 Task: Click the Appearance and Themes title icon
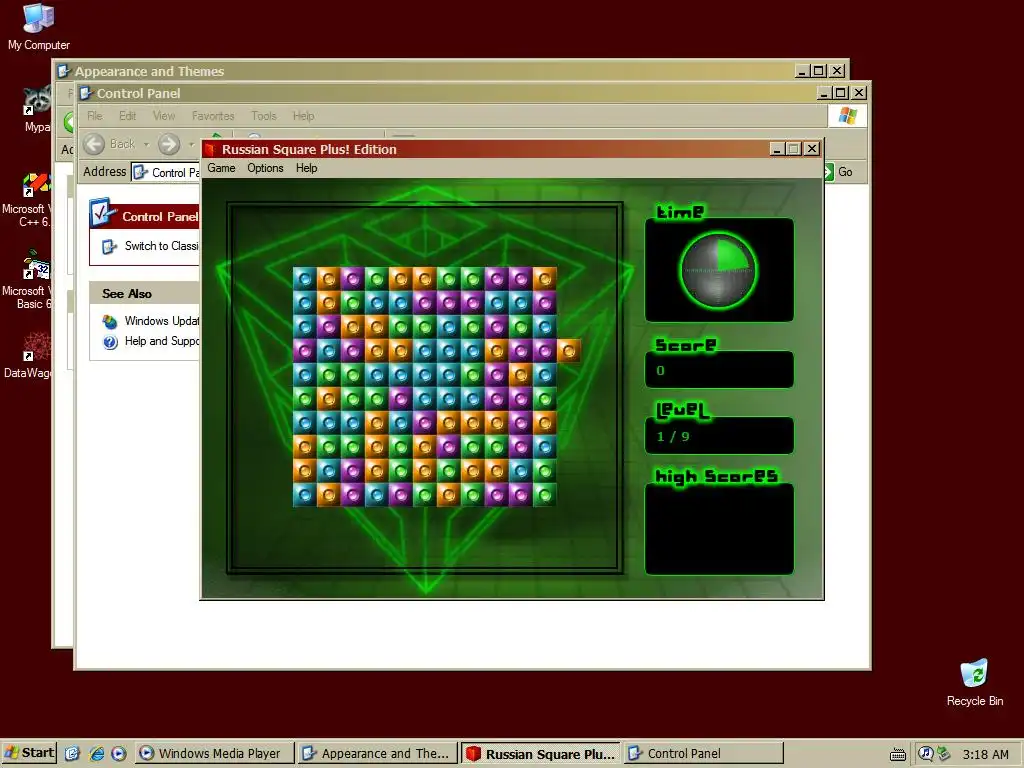pyautogui.click(x=63, y=71)
